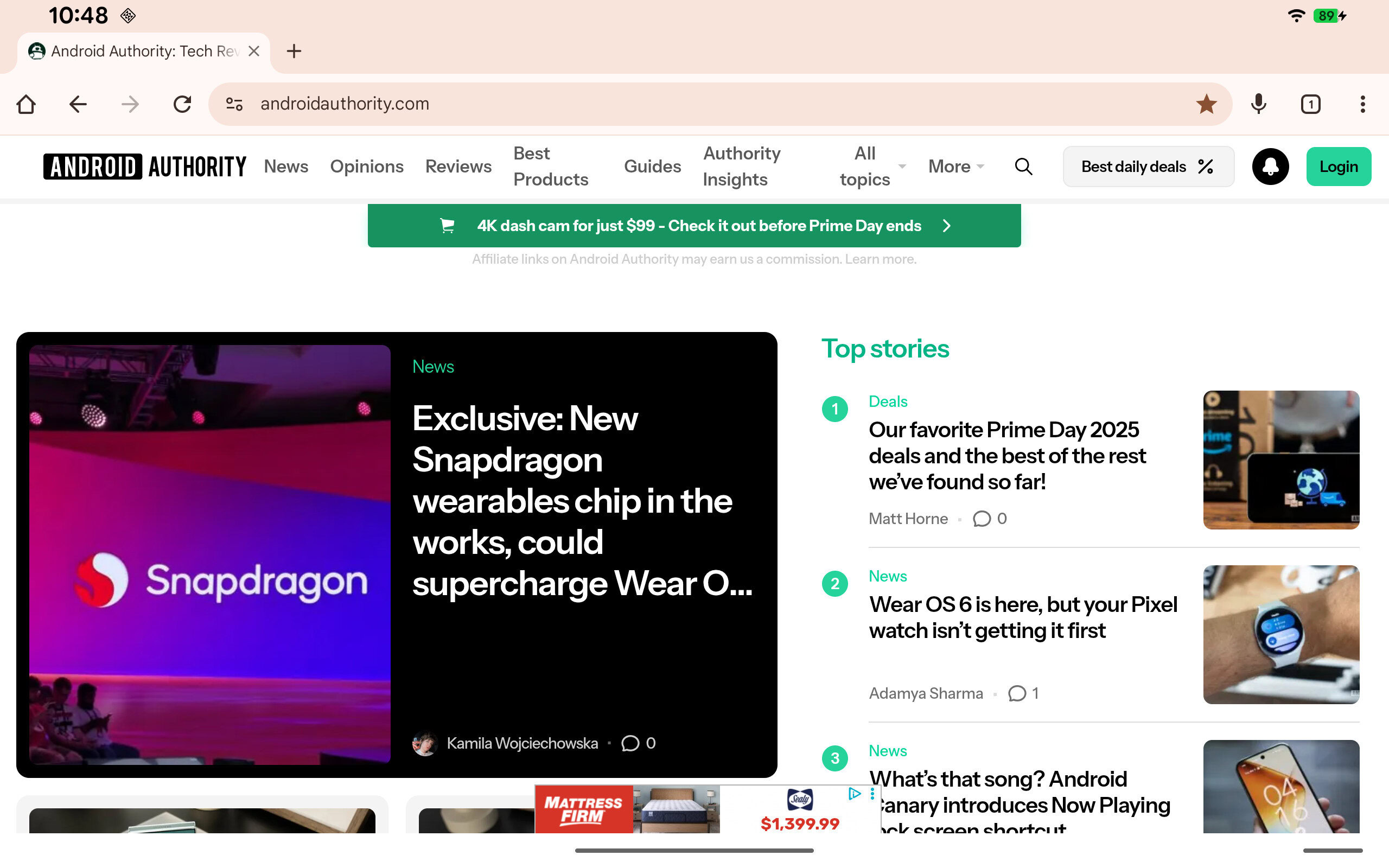Reload the page with the refresh icon

coord(182,104)
